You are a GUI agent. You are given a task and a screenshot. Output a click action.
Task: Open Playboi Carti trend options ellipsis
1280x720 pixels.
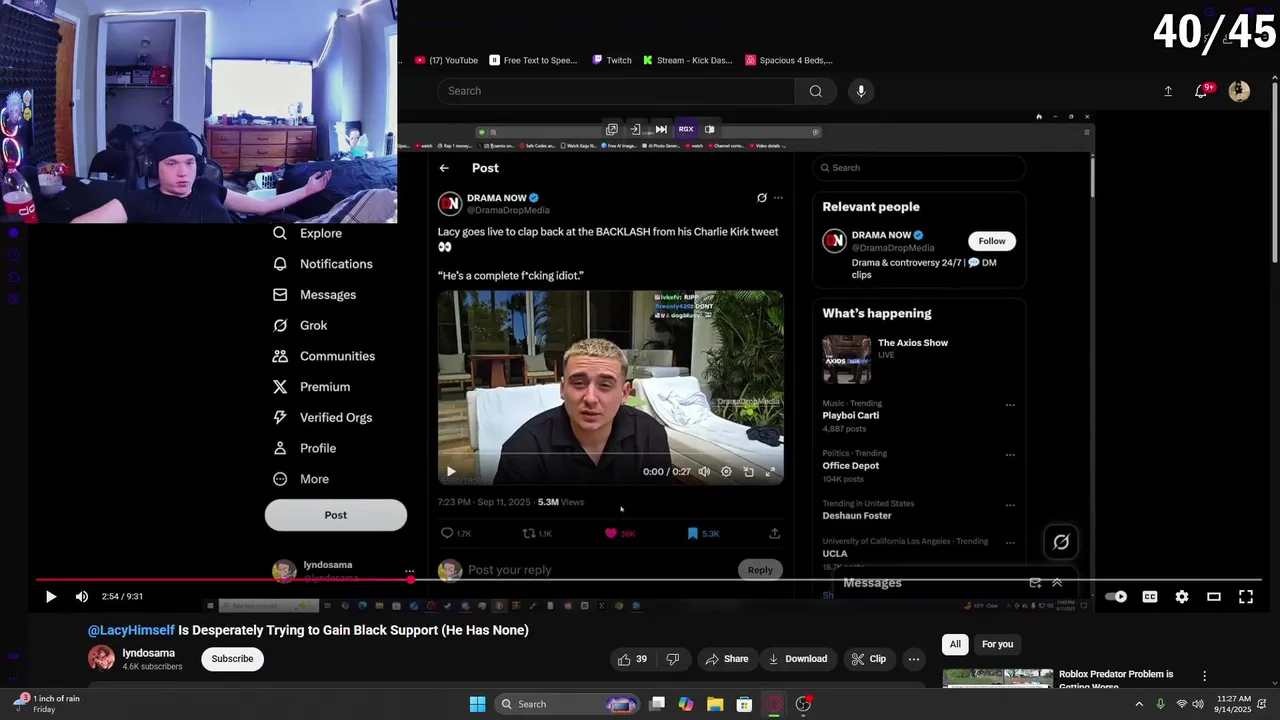(1010, 405)
